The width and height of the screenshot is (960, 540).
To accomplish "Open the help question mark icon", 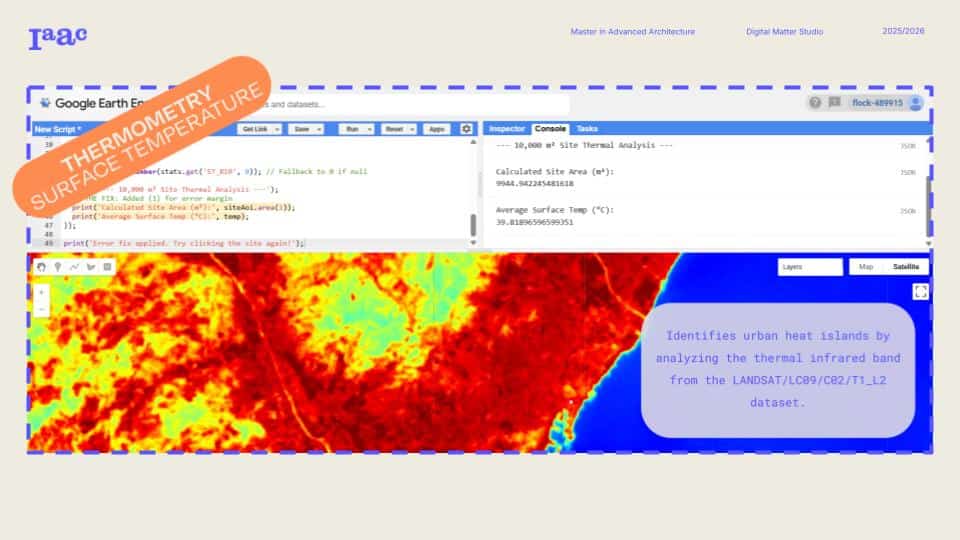I will (815, 102).
